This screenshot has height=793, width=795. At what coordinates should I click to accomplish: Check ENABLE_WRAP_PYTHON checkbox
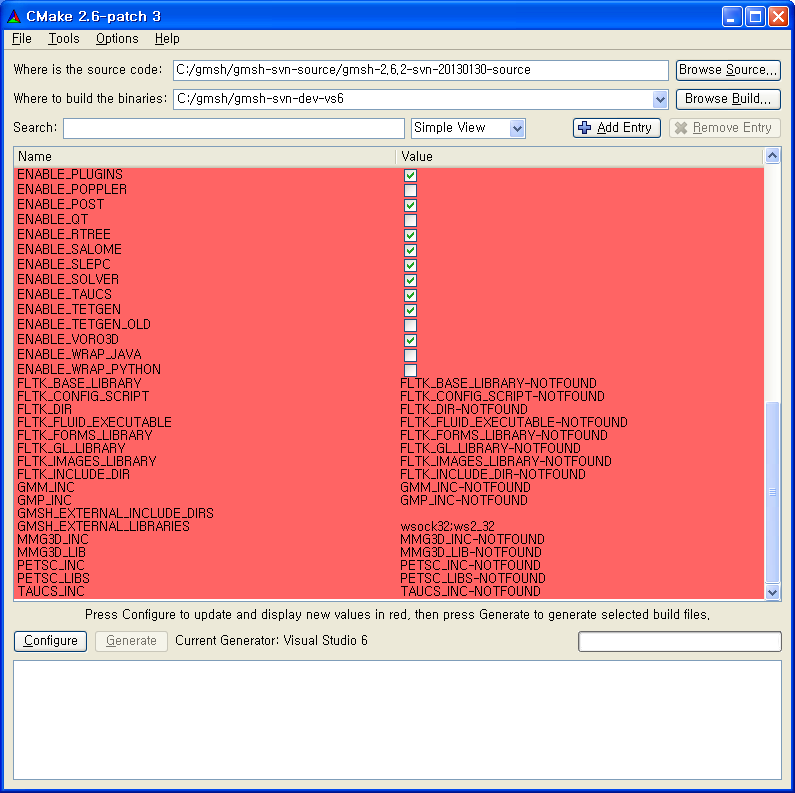410,370
